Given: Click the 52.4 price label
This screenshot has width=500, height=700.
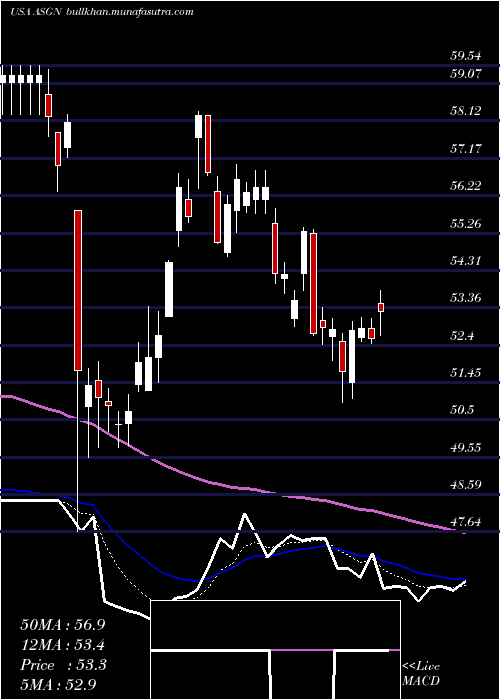Looking at the screenshot, I should pyautogui.click(x=462, y=335).
